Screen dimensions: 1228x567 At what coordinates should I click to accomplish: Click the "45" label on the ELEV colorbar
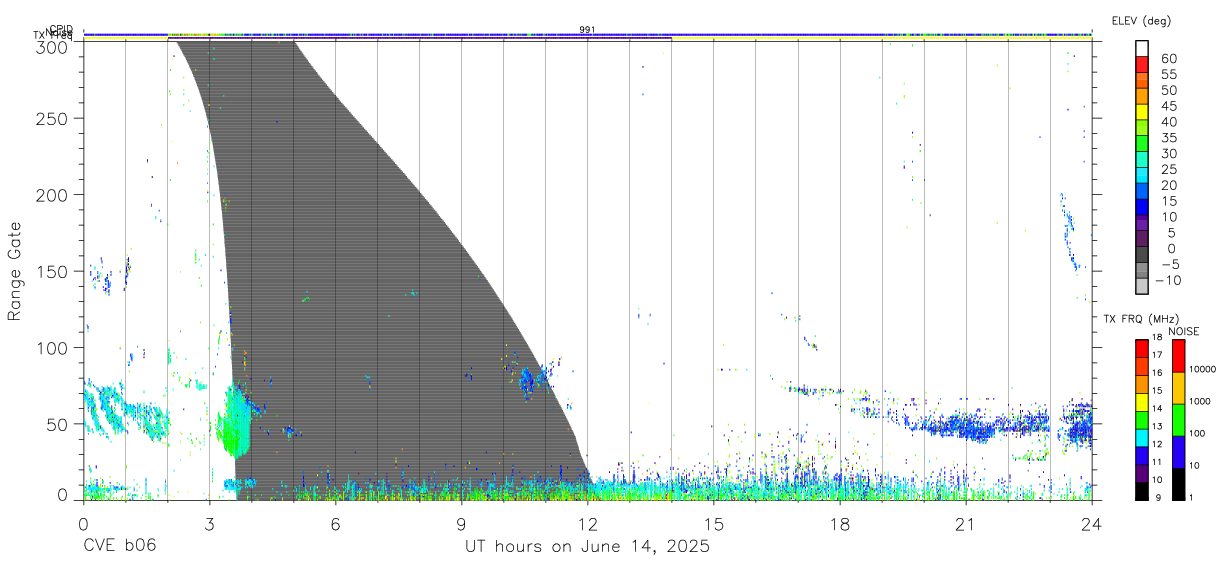(x=1168, y=106)
